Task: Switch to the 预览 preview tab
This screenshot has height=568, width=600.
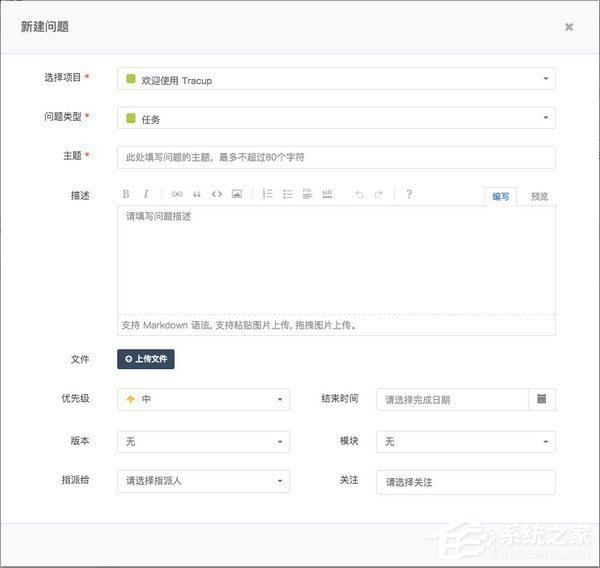Action: [x=539, y=197]
